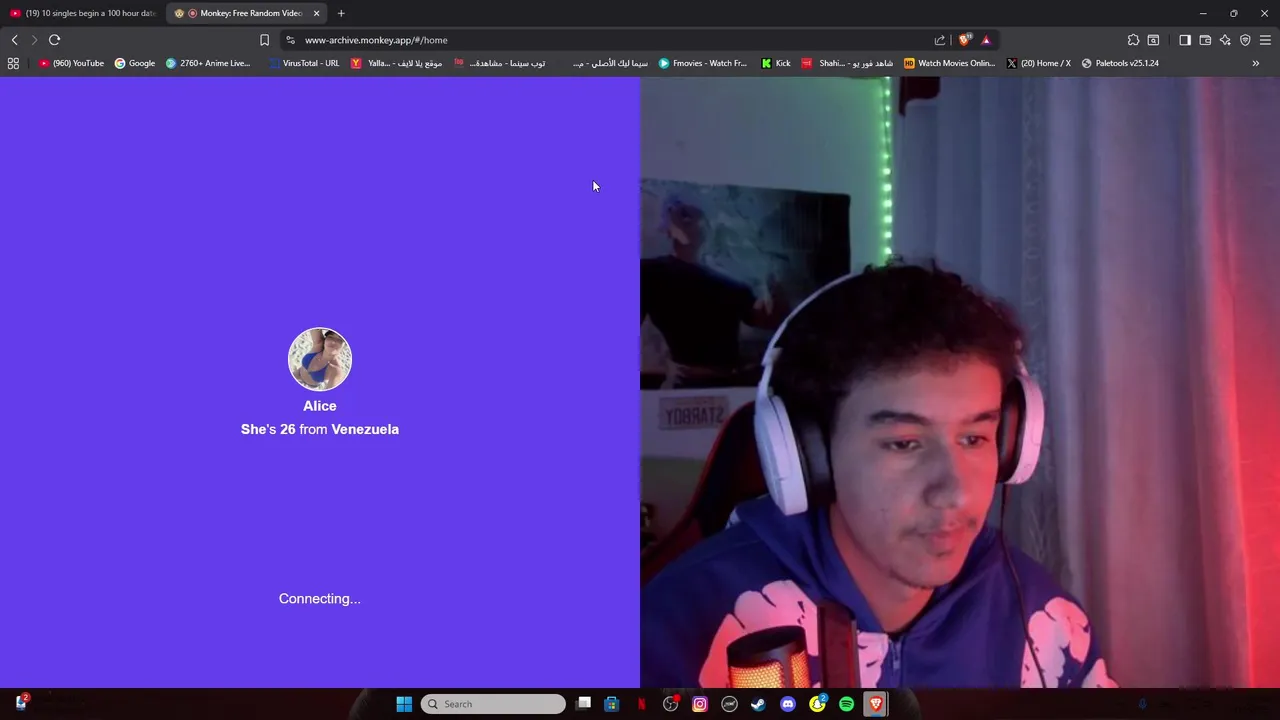Open the Paletools v25.1.24 bookmark
Image resolution: width=1280 pixels, height=720 pixels.
point(1120,63)
